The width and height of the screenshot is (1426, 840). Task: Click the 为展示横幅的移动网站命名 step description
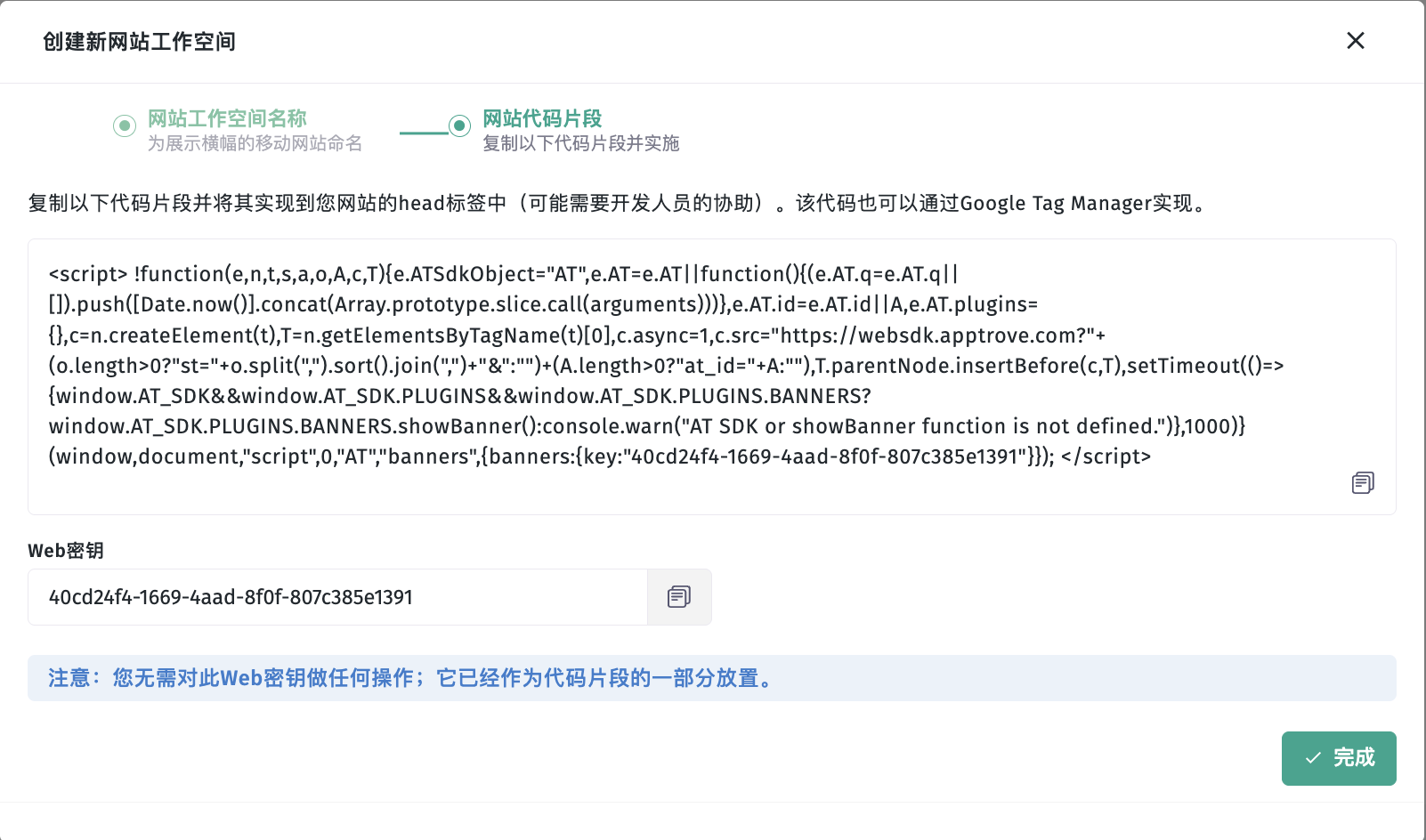coord(255,143)
